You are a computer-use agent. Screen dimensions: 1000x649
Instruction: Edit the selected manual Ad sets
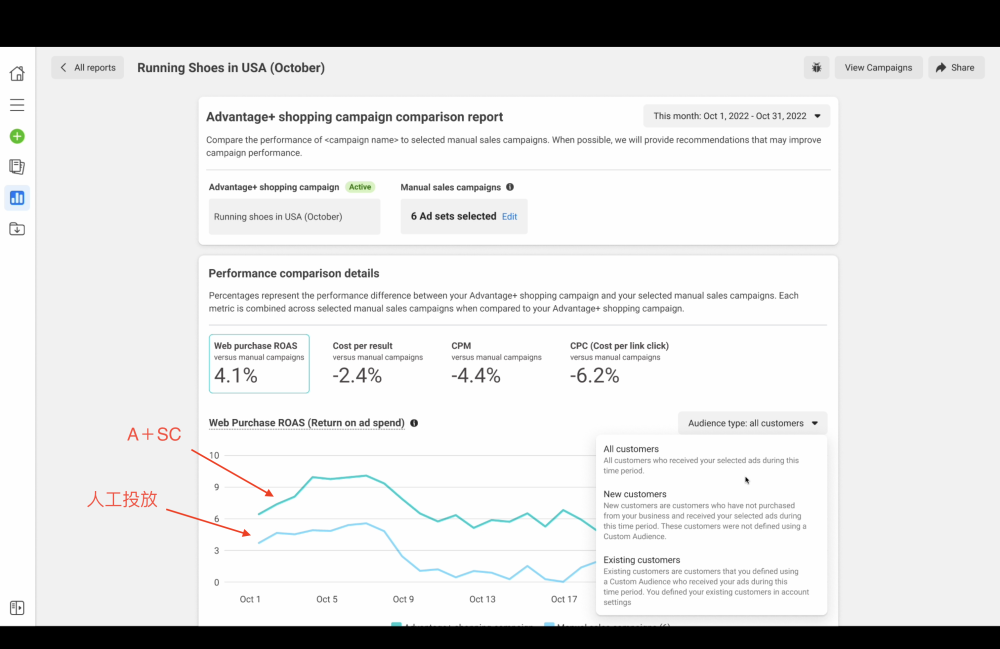(x=509, y=216)
